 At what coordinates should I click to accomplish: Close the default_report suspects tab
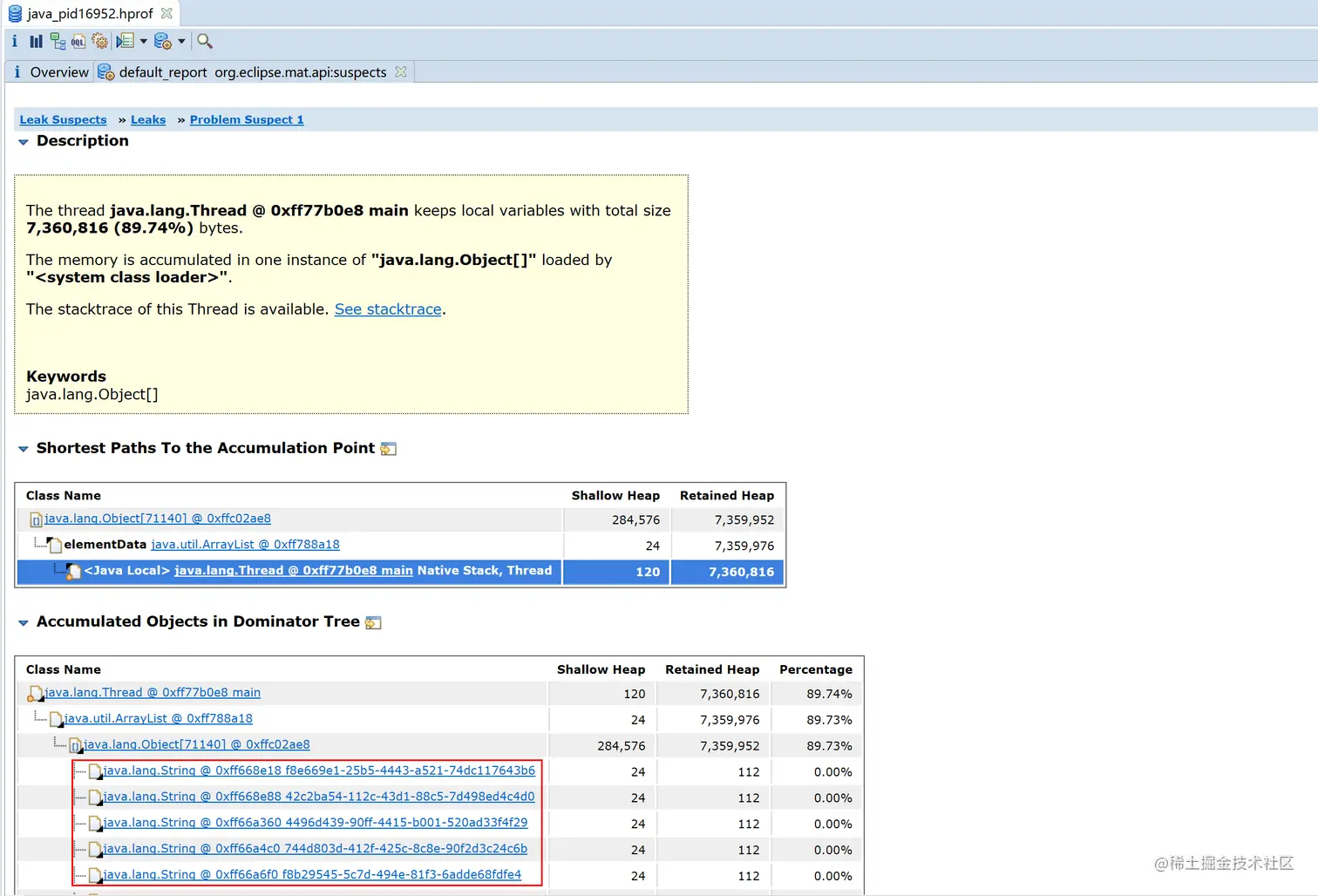point(401,71)
